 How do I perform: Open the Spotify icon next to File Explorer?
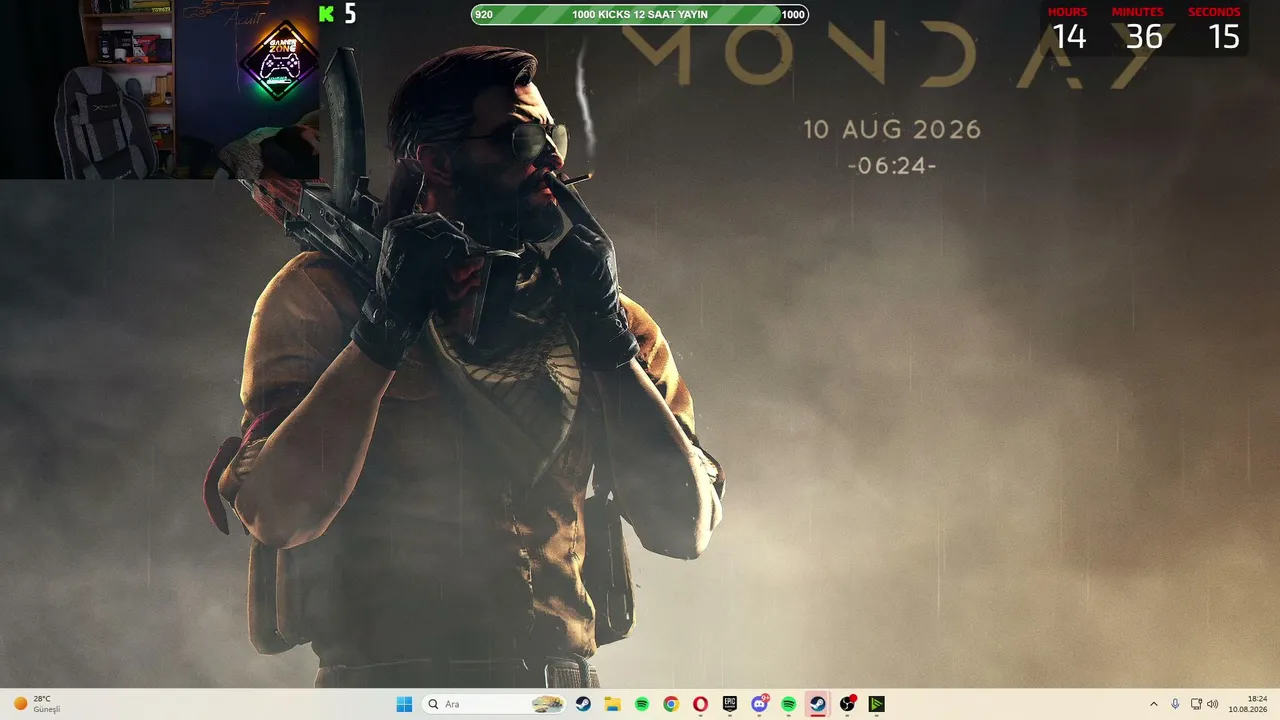click(642, 704)
